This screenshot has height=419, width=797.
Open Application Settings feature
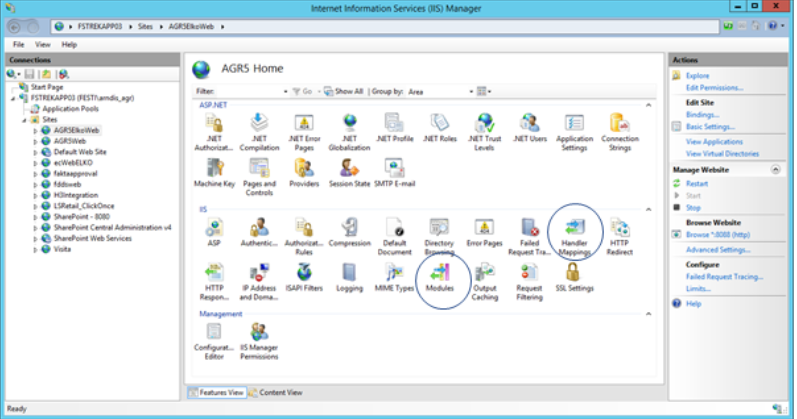pyautogui.click(x=574, y=132)
